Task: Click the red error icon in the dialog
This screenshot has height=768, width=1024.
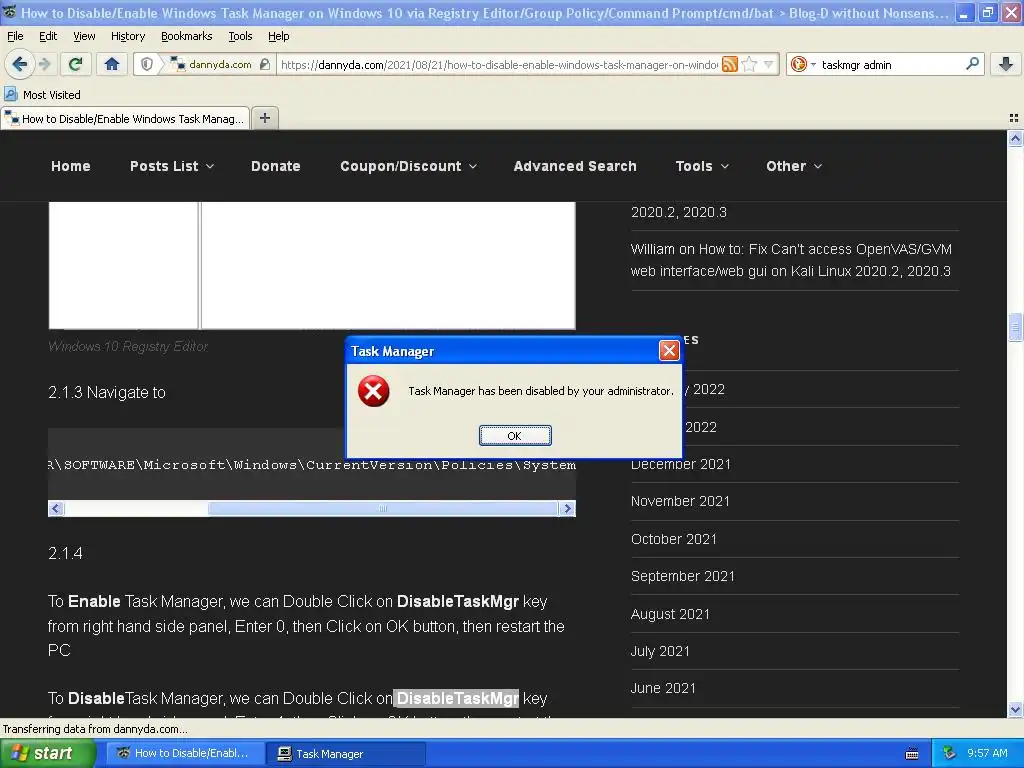Action: (x=374, y=391)
